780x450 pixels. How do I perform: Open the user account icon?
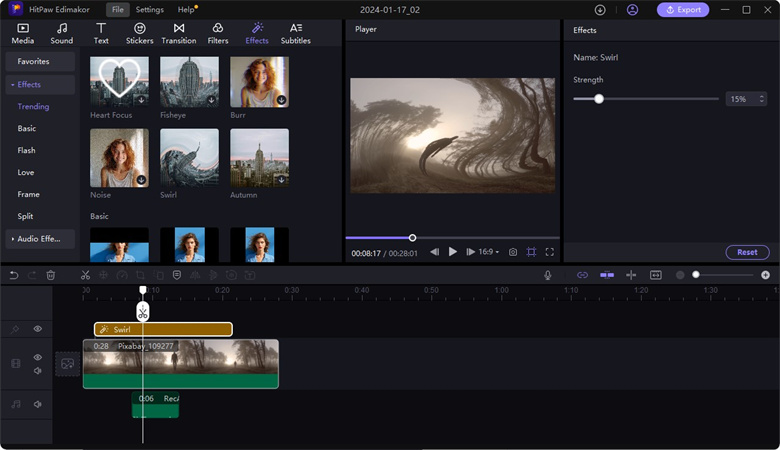pos(632,9)
